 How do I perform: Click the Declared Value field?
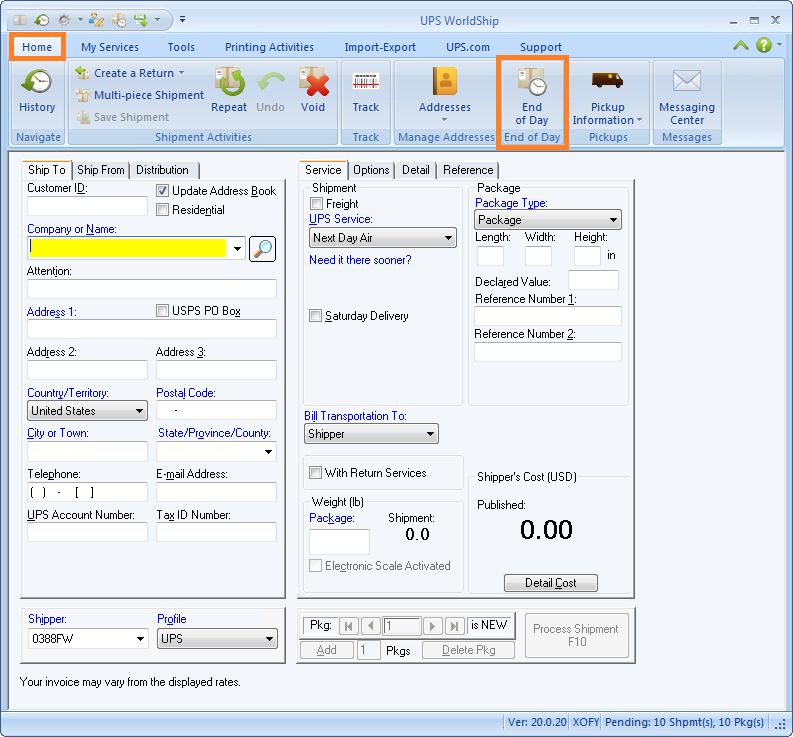point(593,280)
